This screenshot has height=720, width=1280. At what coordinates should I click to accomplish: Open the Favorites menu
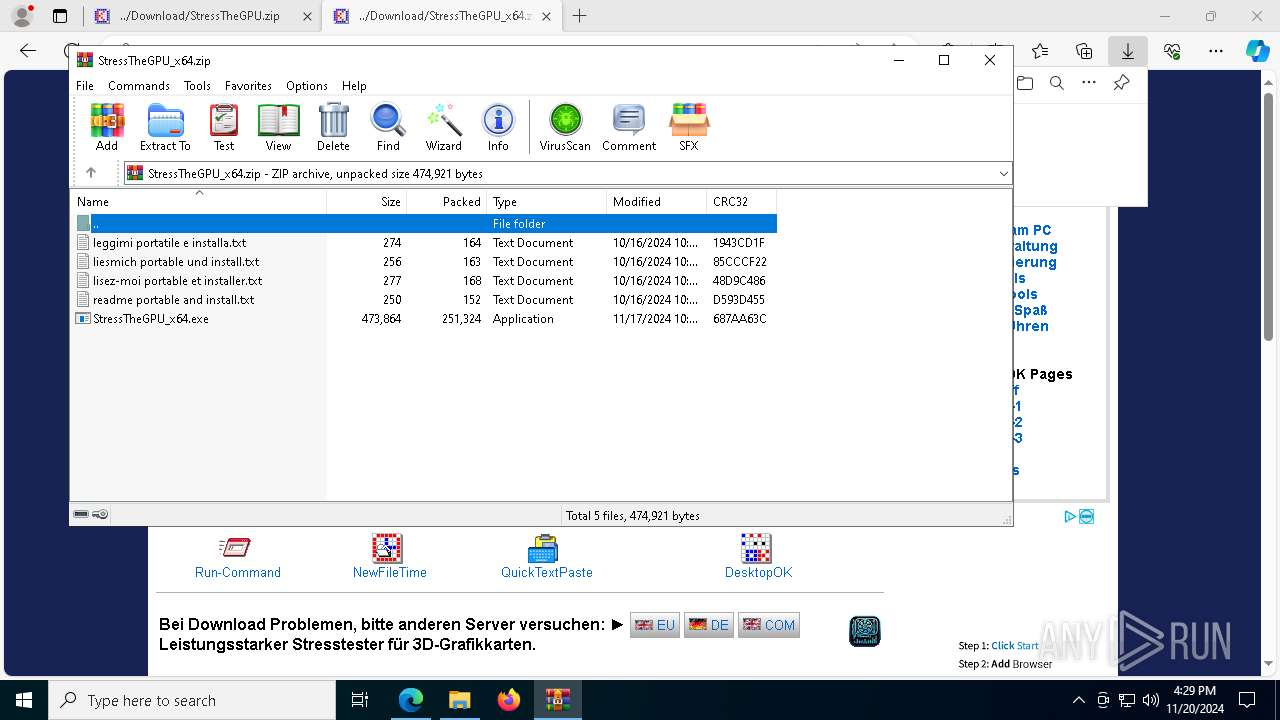(248, 86)
